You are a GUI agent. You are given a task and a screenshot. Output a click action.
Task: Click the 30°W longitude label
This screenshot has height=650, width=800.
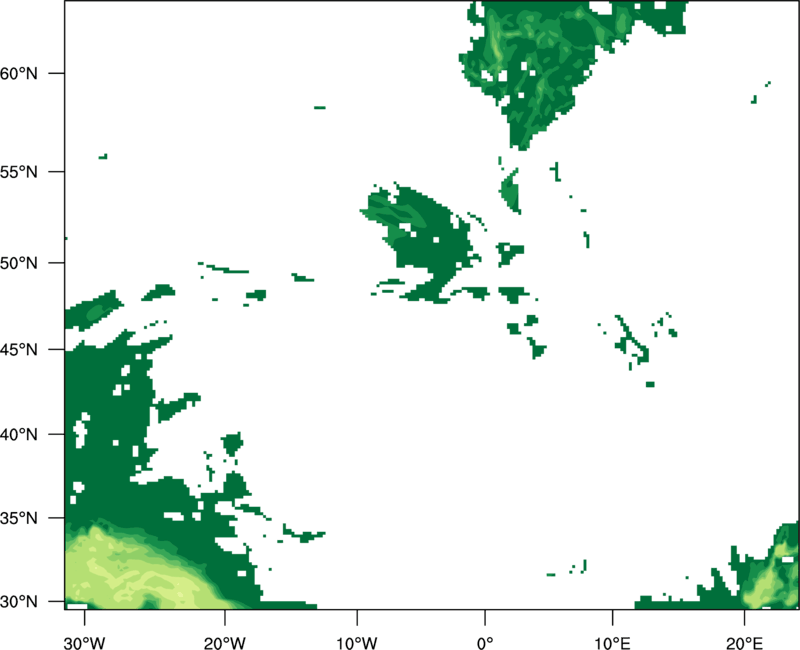pos(85,643)
